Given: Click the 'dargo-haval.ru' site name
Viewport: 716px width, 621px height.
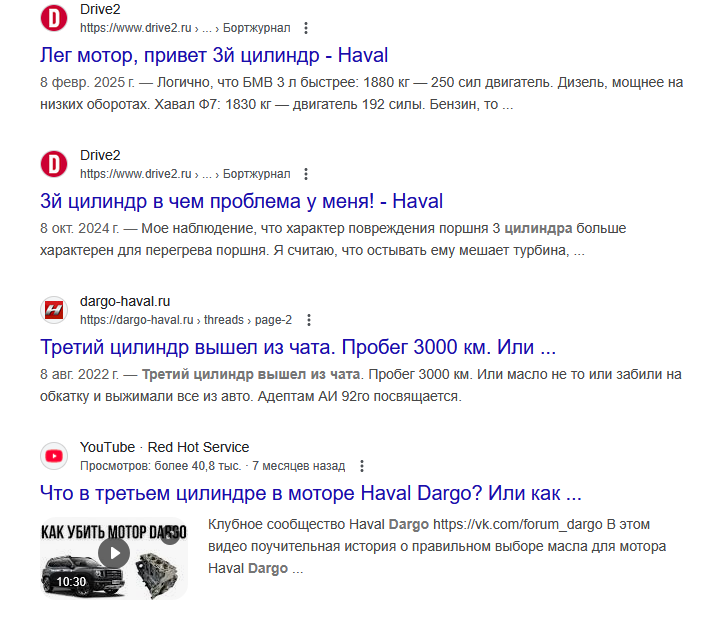Looking at the screenshot, I should (125, 301).
